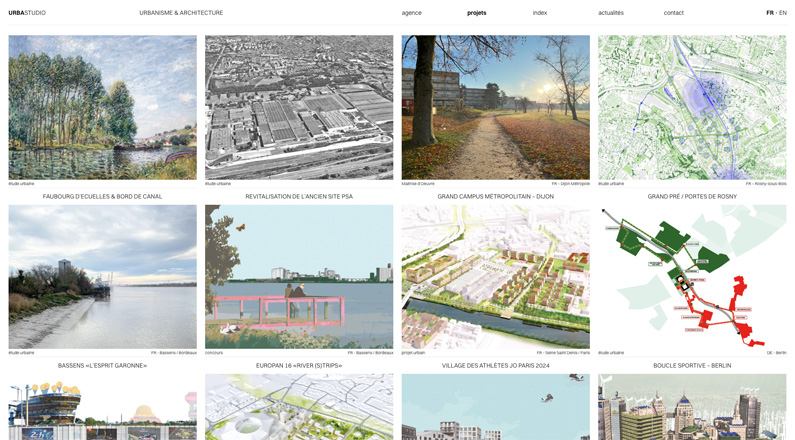795x440 pixels.
Task: Open the autumn park path photo thumbnail
Action: coord(495,107)
